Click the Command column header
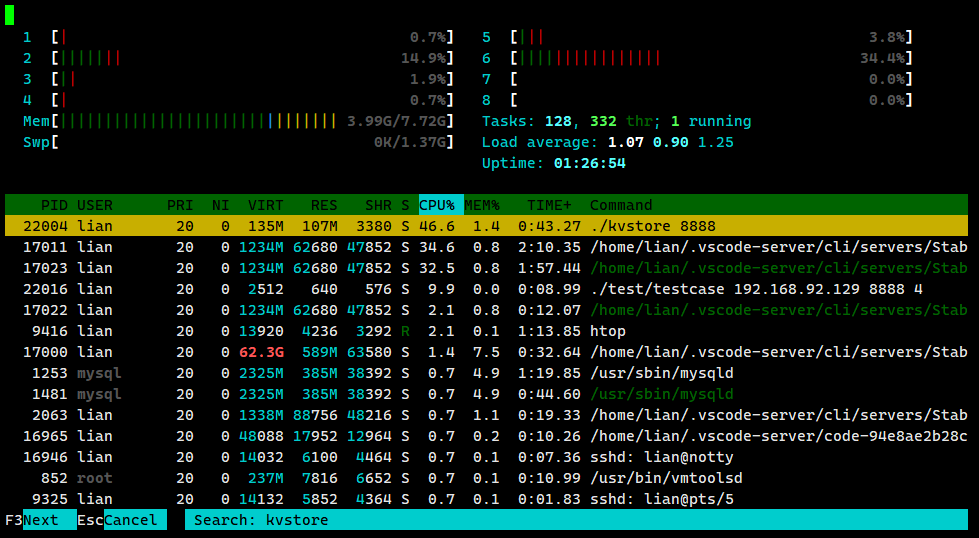This screenshot has height=538, width=979. (621, 205)
